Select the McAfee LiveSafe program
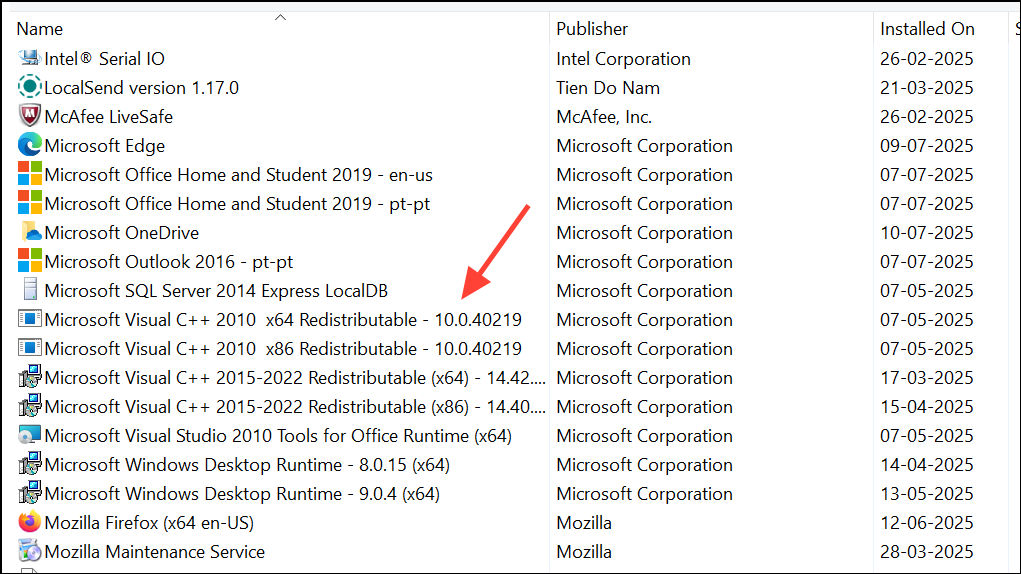The image size is (1021, 574). click(109, 116)
